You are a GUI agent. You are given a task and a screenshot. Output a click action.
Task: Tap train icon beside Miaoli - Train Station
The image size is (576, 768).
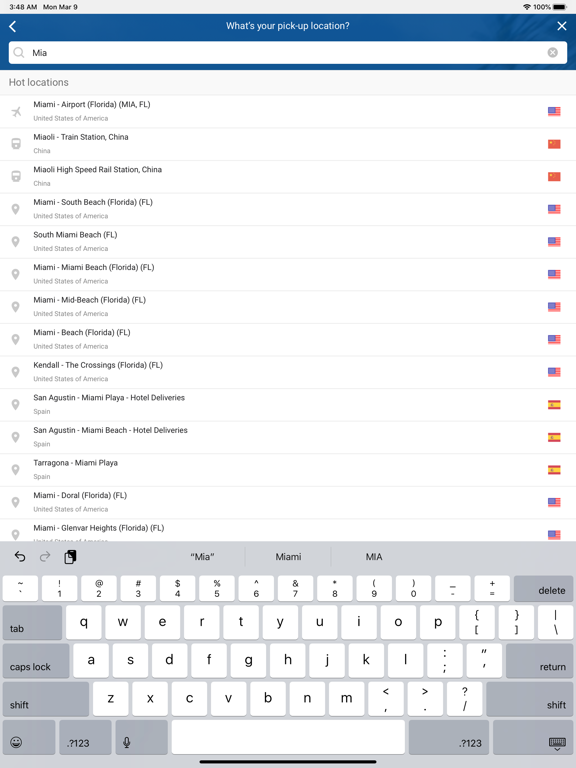(16, 144)
